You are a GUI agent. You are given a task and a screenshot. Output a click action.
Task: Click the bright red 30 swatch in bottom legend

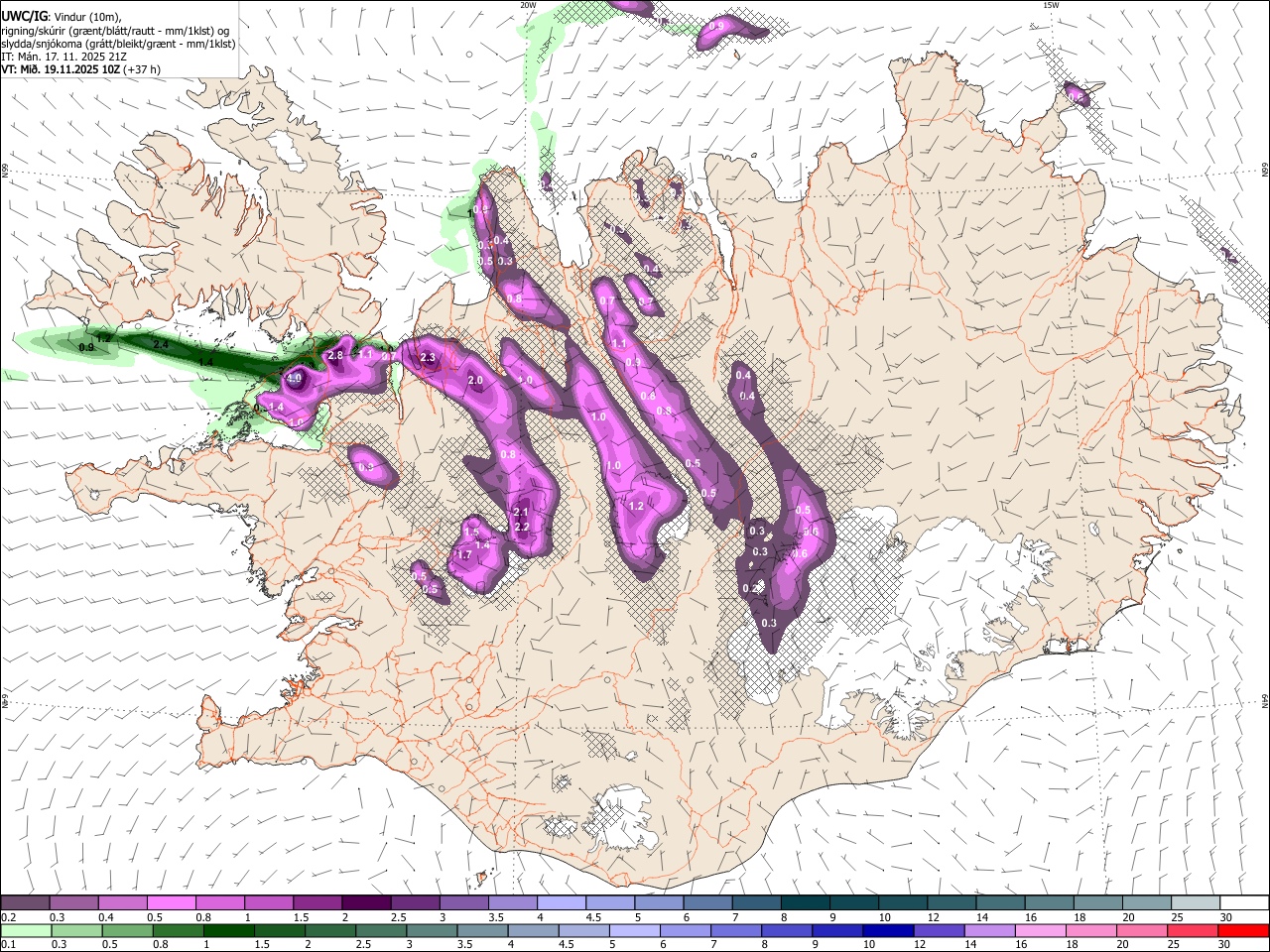(1242, 930)
